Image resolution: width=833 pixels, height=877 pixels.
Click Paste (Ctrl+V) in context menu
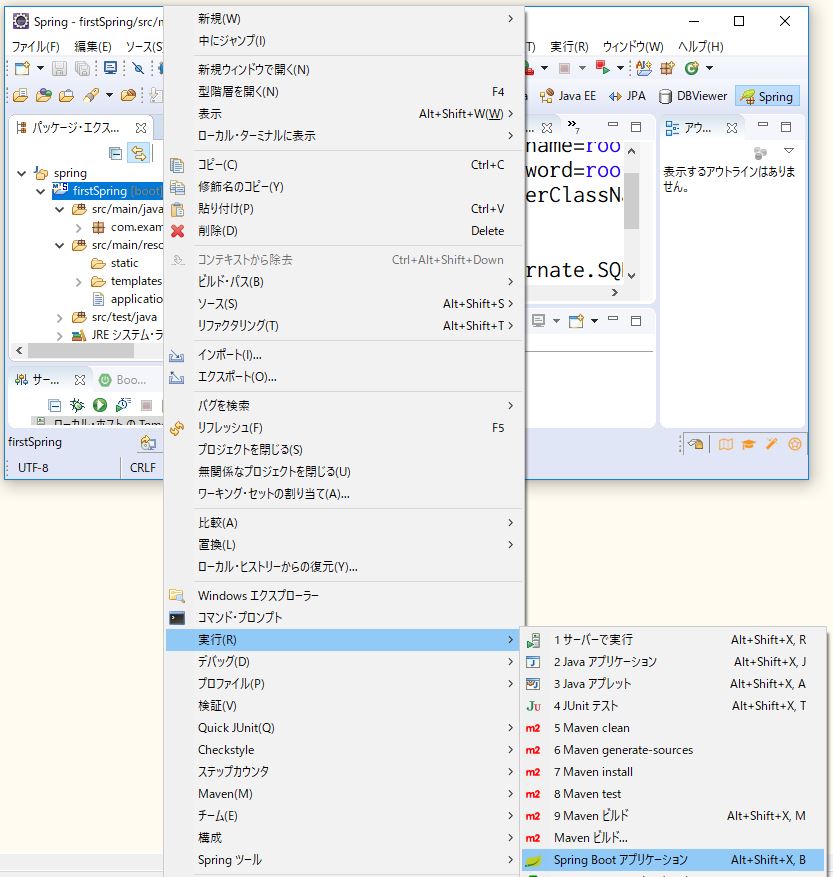[x=344, y=209]
